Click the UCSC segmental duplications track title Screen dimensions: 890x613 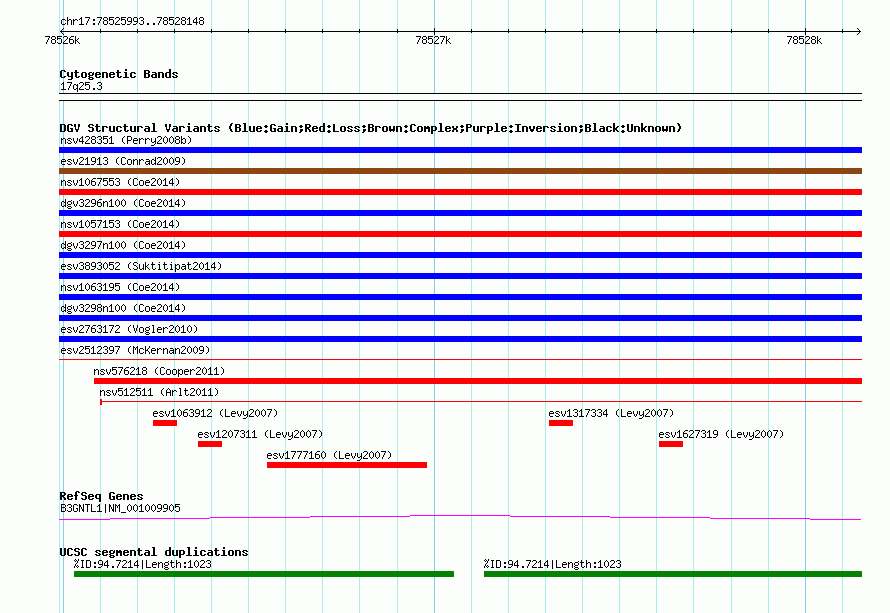[x=154, y=552]
